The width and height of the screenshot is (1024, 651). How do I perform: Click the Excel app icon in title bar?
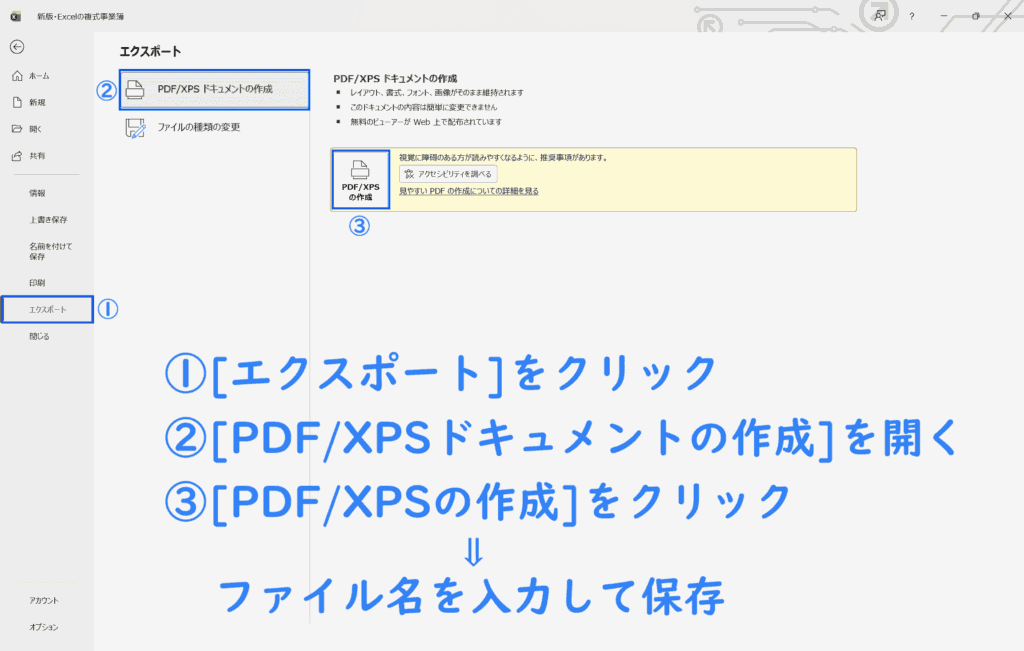click(15, 17)
